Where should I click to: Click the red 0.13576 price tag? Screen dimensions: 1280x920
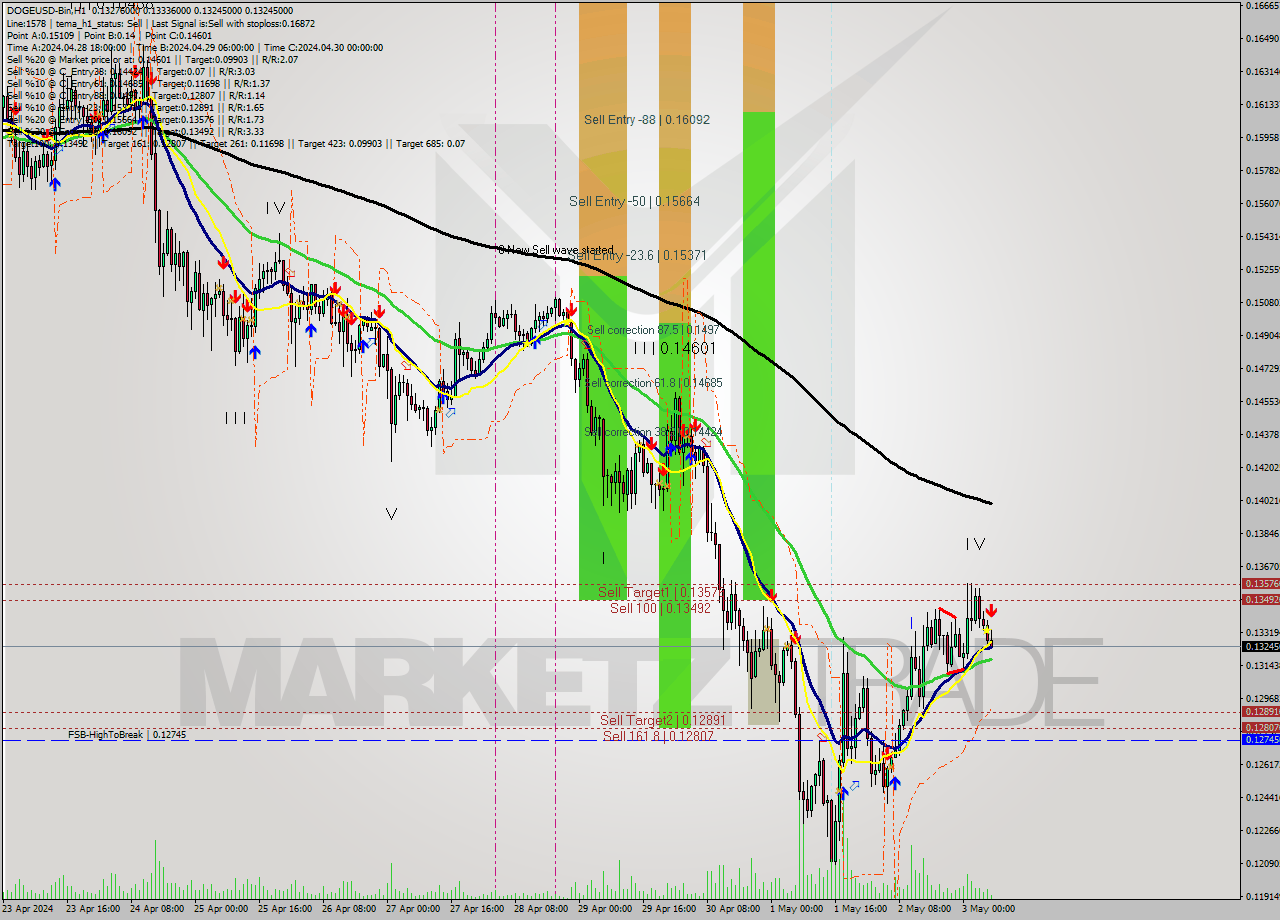pyautogui.click(x=1260, y=583)
